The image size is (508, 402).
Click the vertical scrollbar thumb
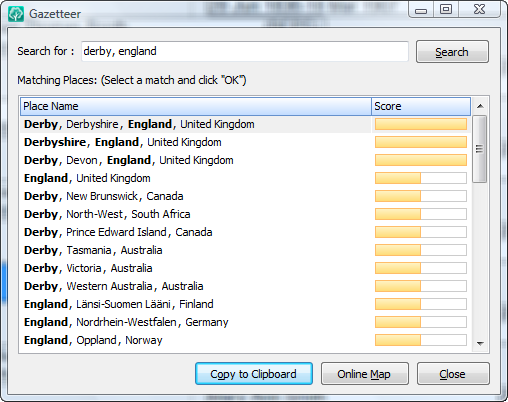480,149
